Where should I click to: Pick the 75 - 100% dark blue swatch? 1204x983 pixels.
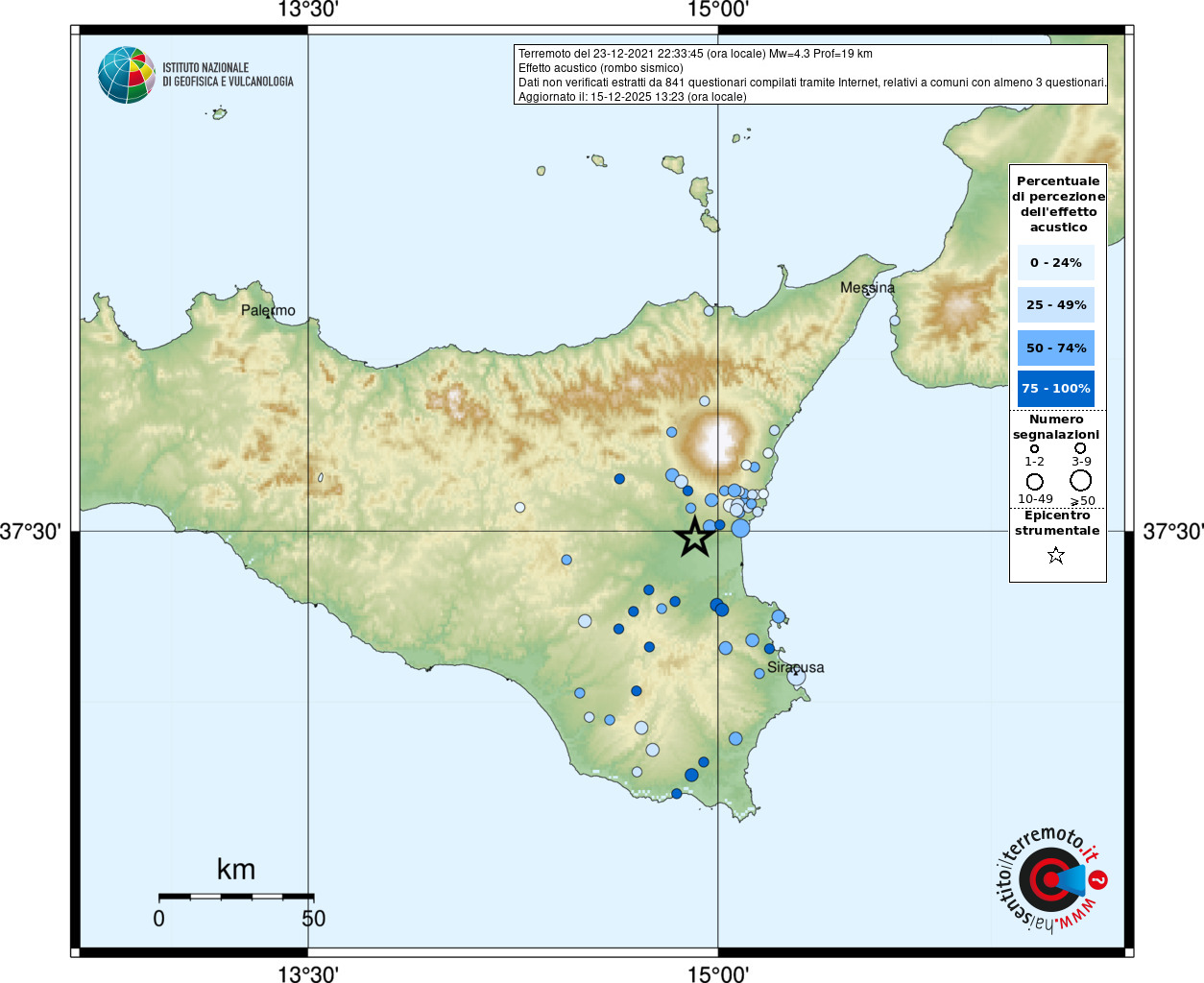[x=1055, y=389]
